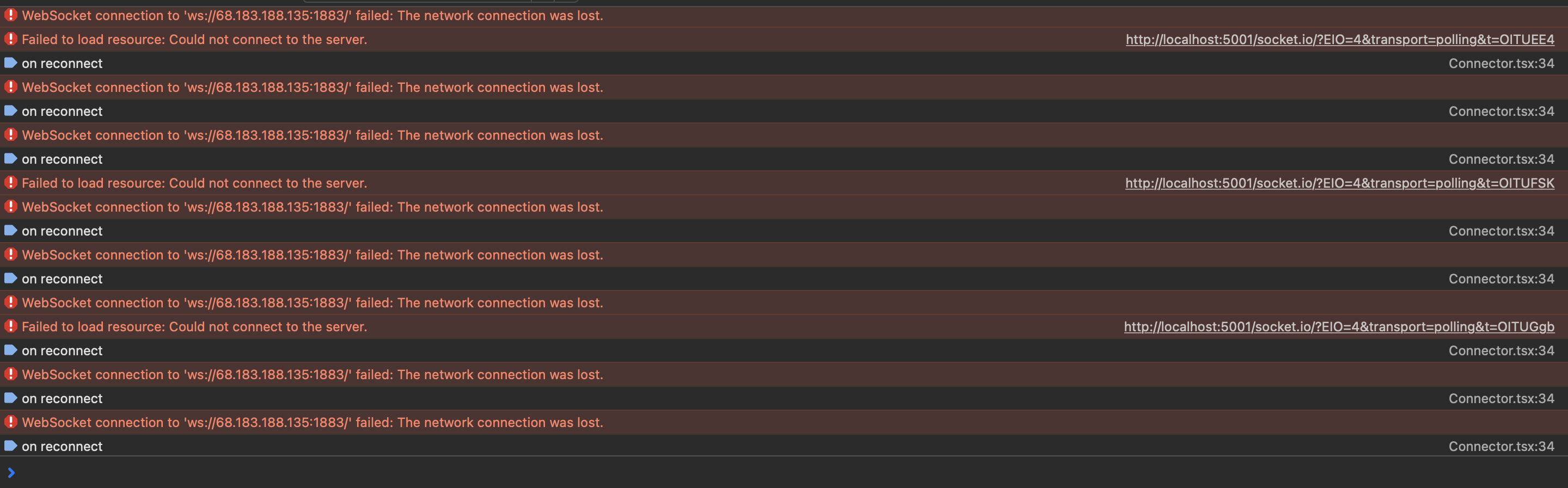1568x488 pixels.
Task: Click the blue console prompt chevron
Action: (x=10, y=473)
